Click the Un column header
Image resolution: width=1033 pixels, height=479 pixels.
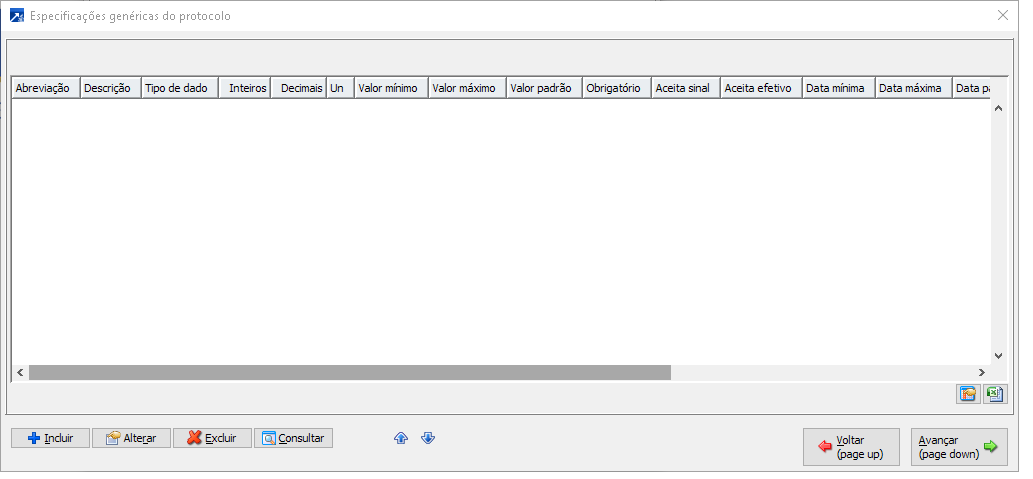click(x=341, y=88)
